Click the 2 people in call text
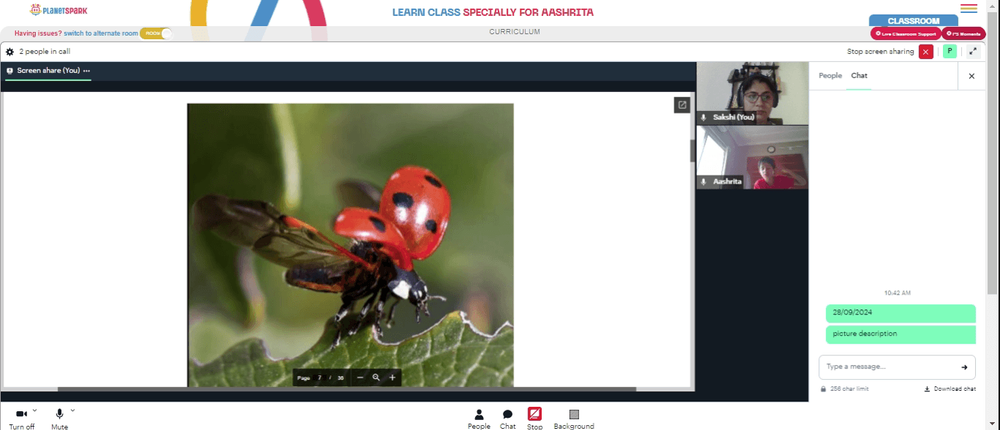Image resolution: width=1000 pixels, height=430 pixels. click(45, 52)
